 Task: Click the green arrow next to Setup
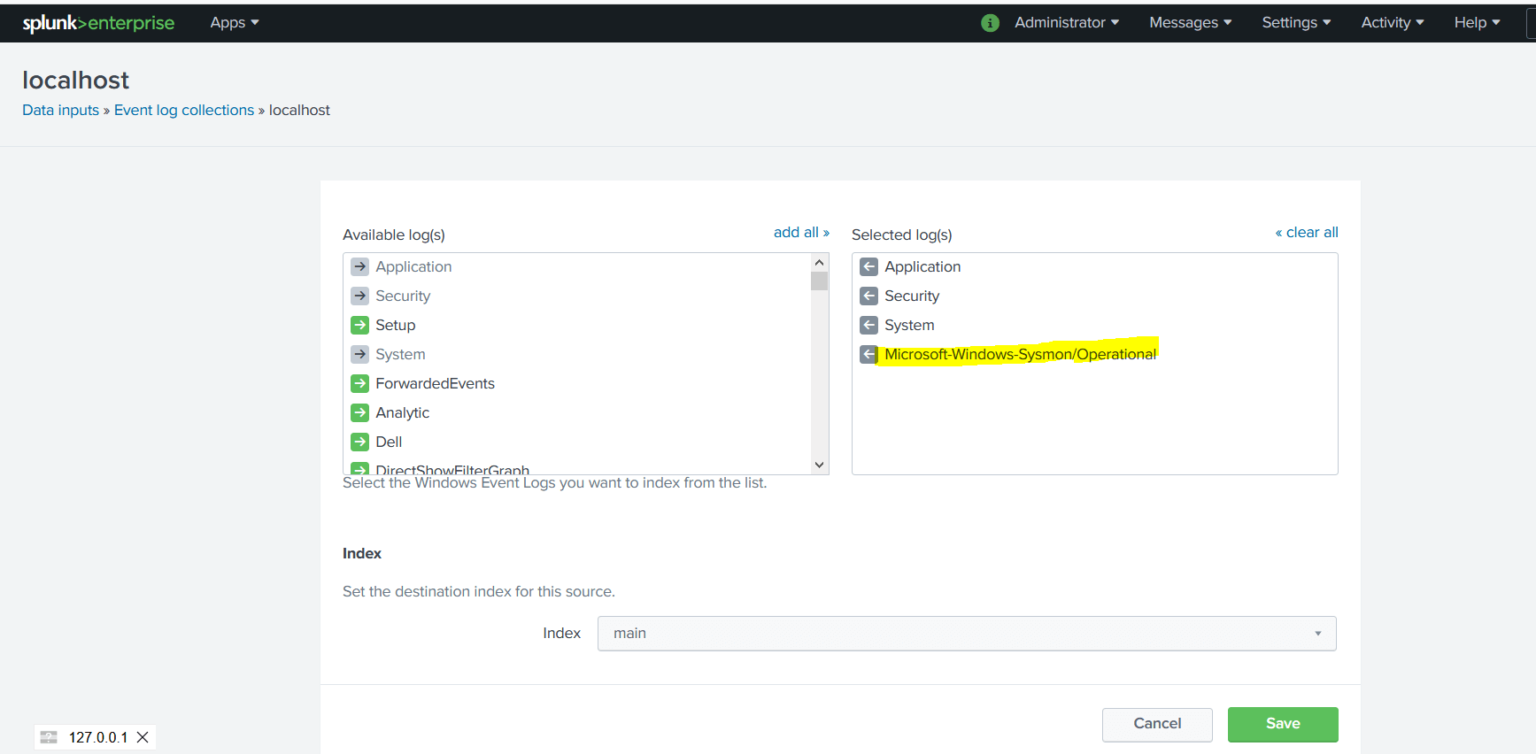tap(360, 324)
